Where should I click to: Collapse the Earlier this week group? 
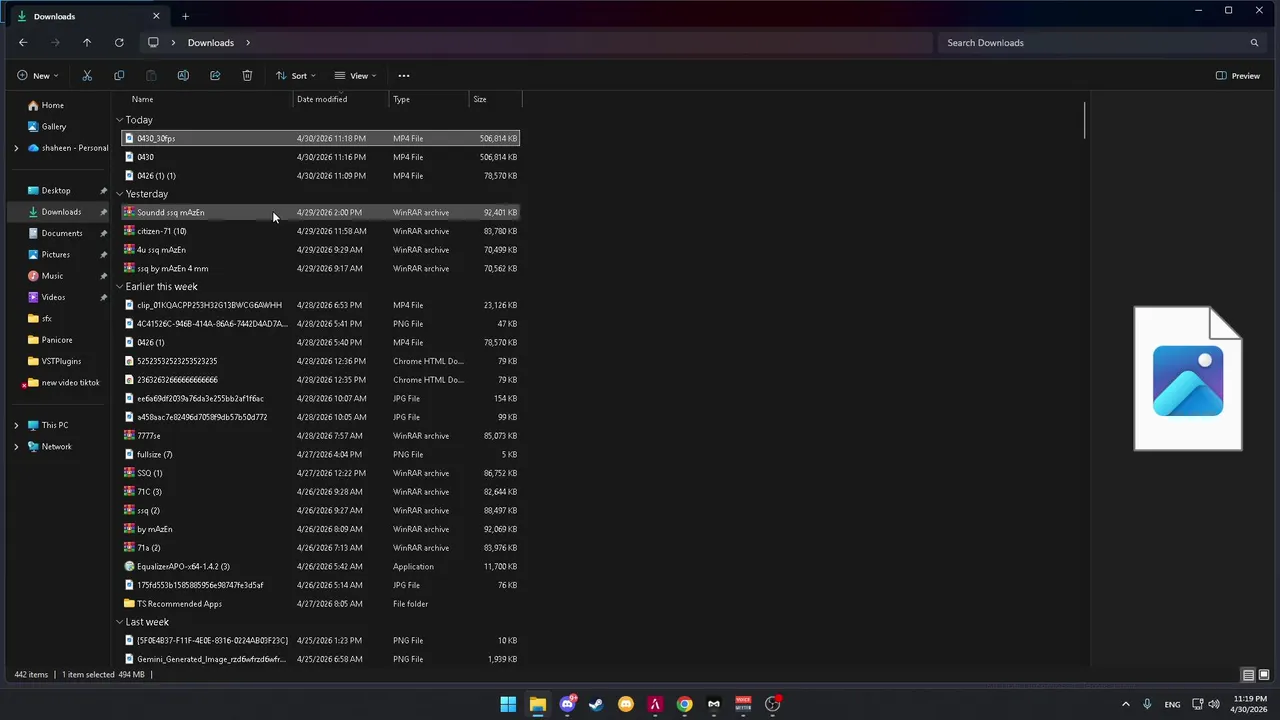tap(119, 287)
